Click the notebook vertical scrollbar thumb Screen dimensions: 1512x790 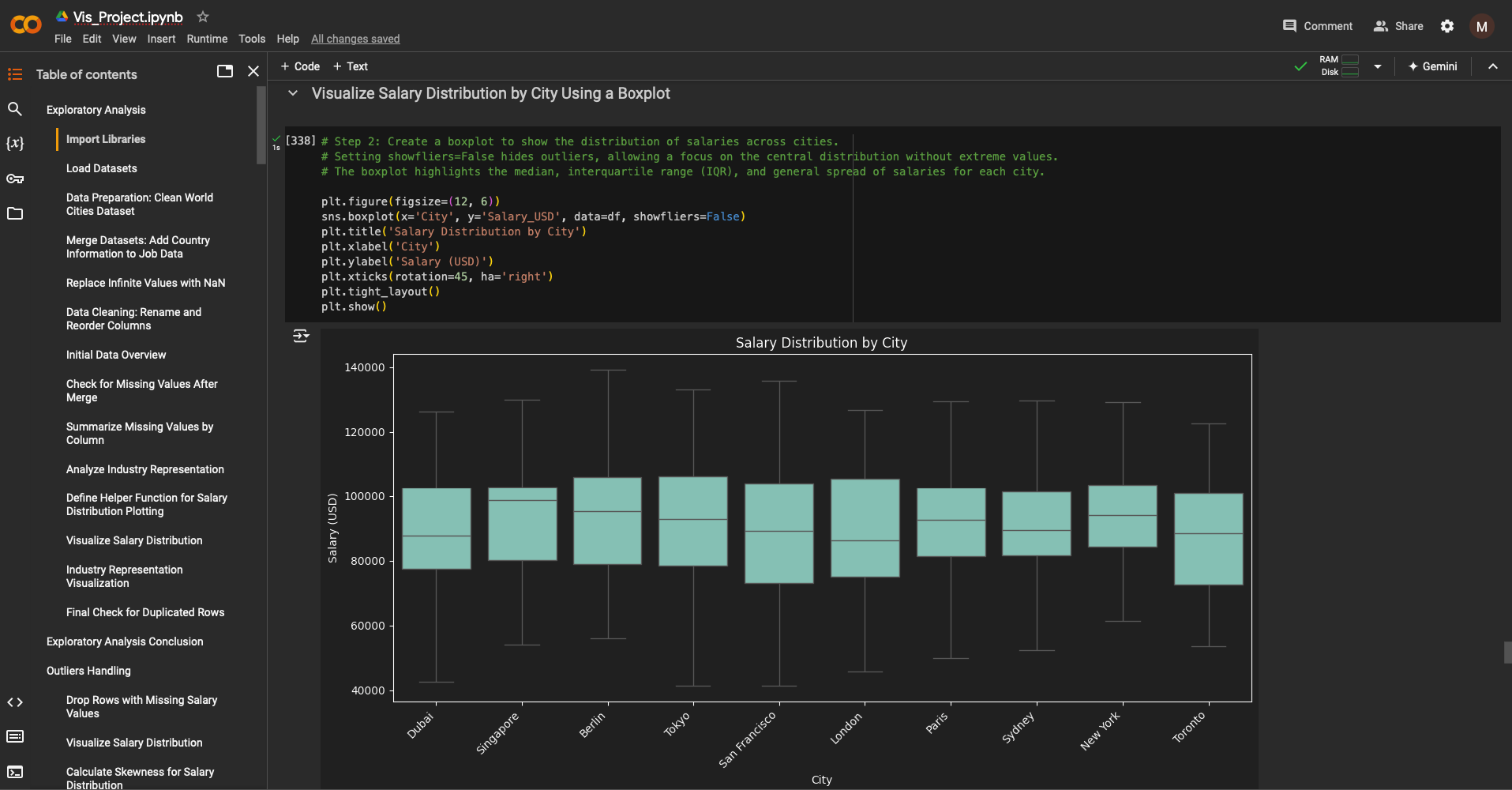pyautogui.click(x=1507, y=653)
